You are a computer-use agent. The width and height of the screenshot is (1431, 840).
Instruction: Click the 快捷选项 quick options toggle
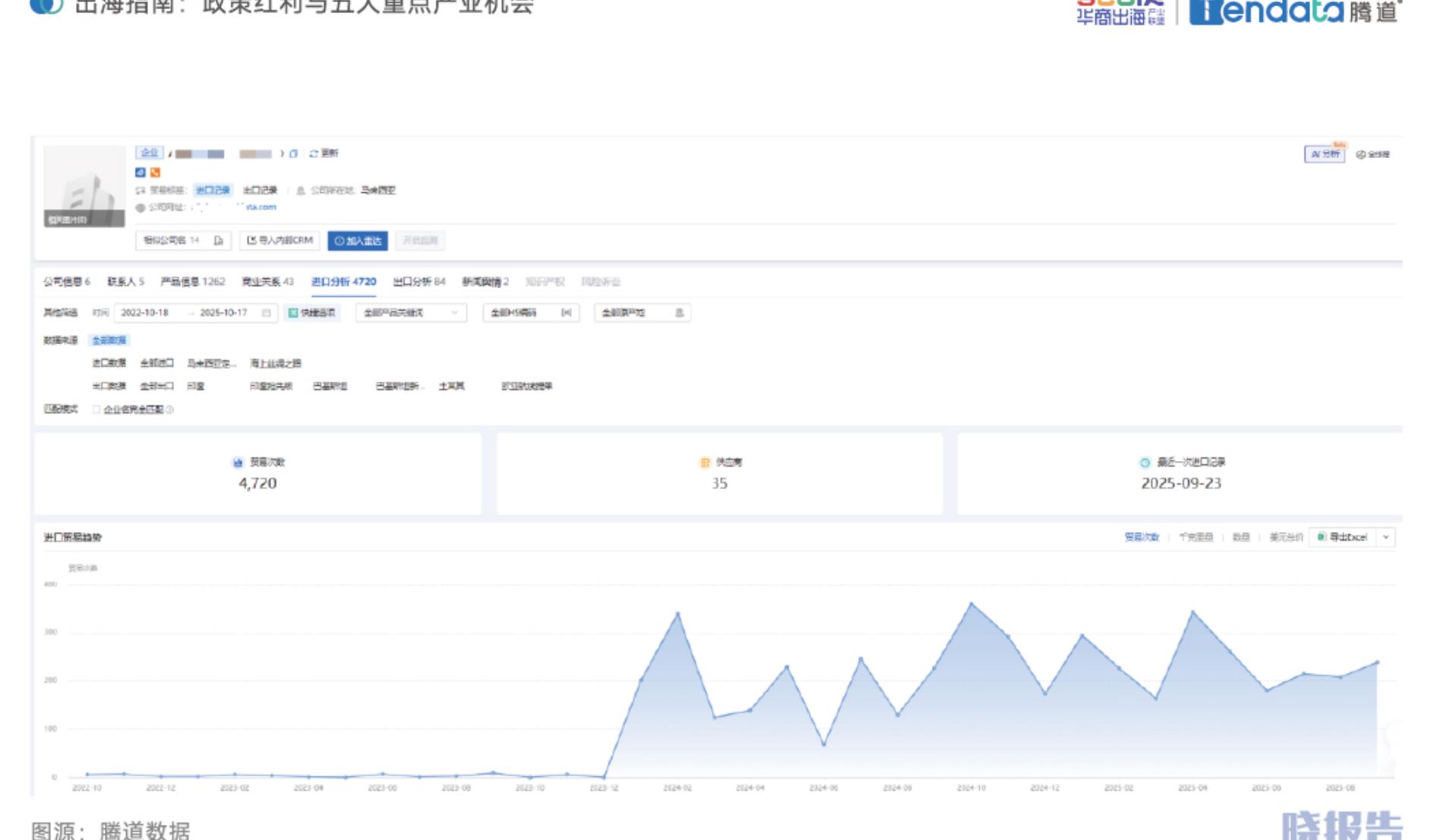pyautogui.click(x=312, y=313)
